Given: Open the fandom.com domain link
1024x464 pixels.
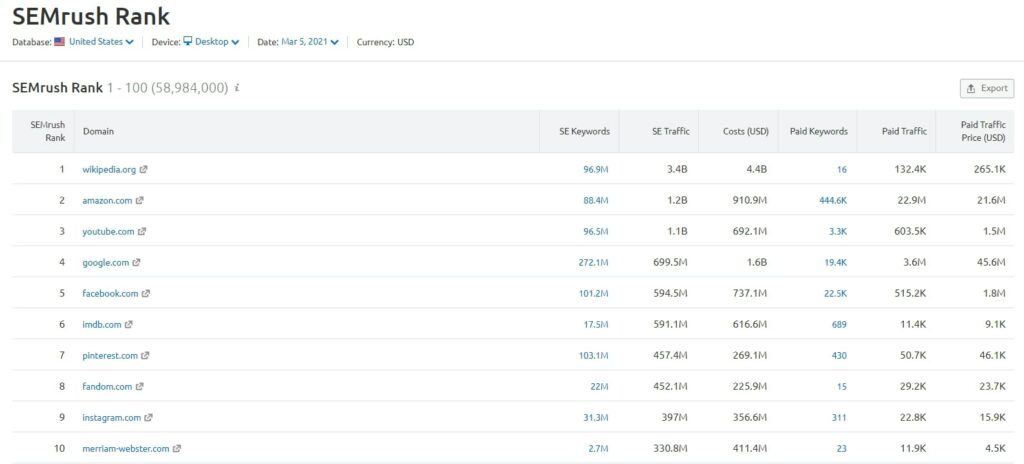Looking at the screenshot, I should [x=107, y=386].
